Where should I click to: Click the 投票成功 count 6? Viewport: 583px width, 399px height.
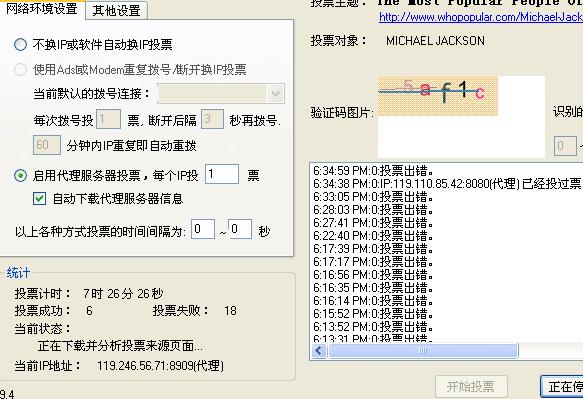89,310
